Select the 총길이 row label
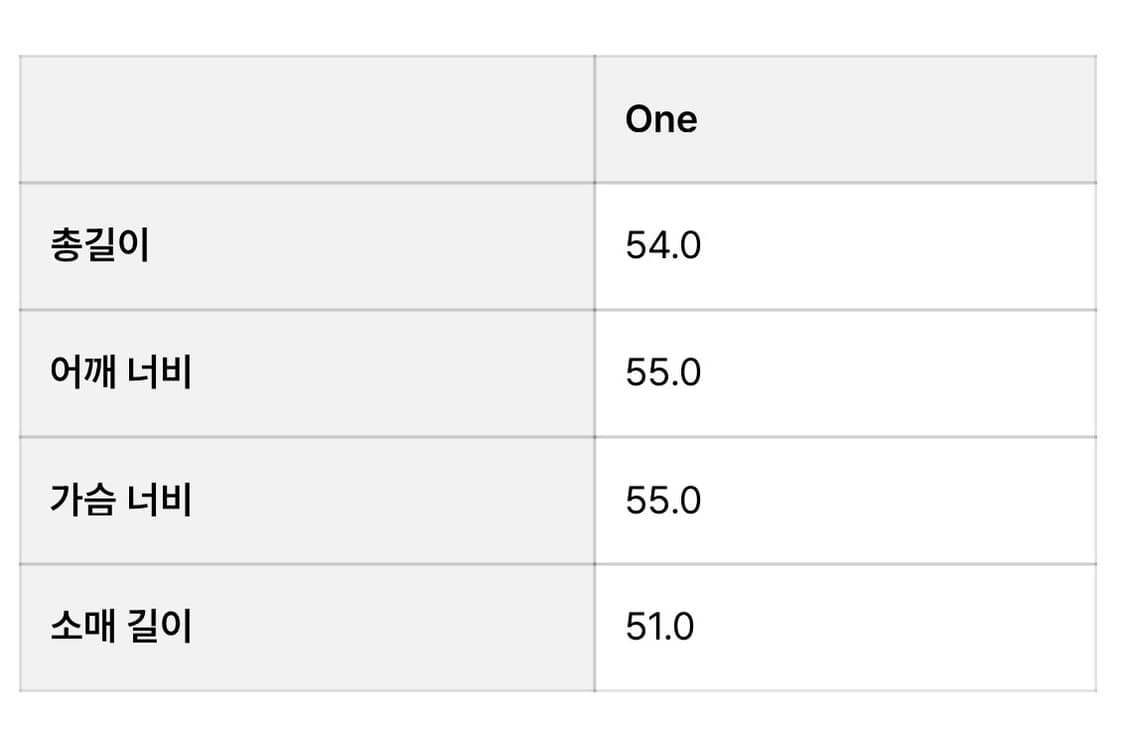This screenshot has width=1125, height=738. pyautogui.click(x=99, y=245)
